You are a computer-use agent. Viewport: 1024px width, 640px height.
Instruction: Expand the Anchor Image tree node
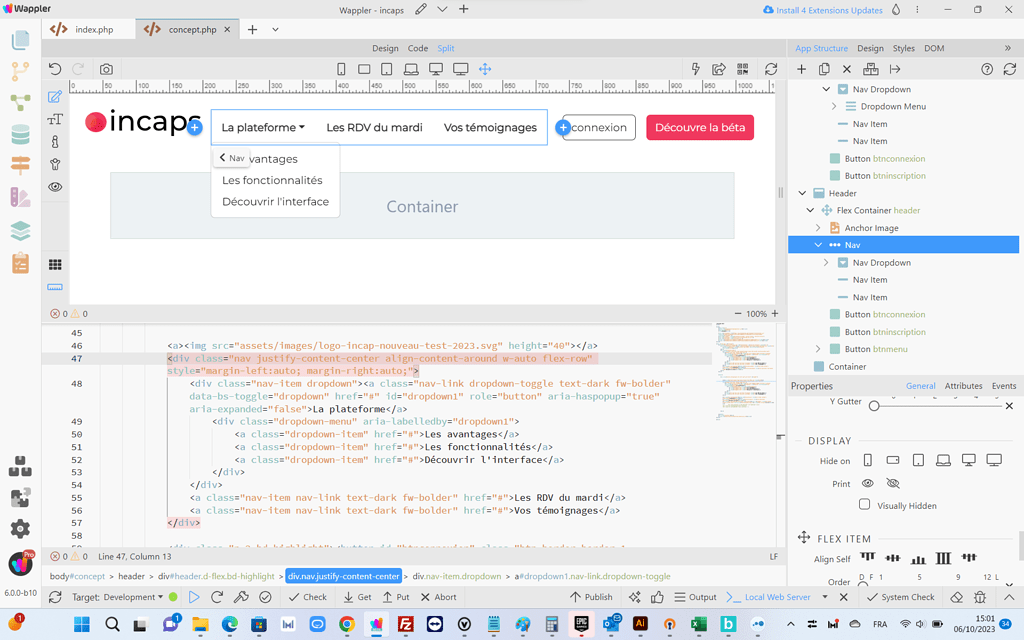tap(818, 228)
